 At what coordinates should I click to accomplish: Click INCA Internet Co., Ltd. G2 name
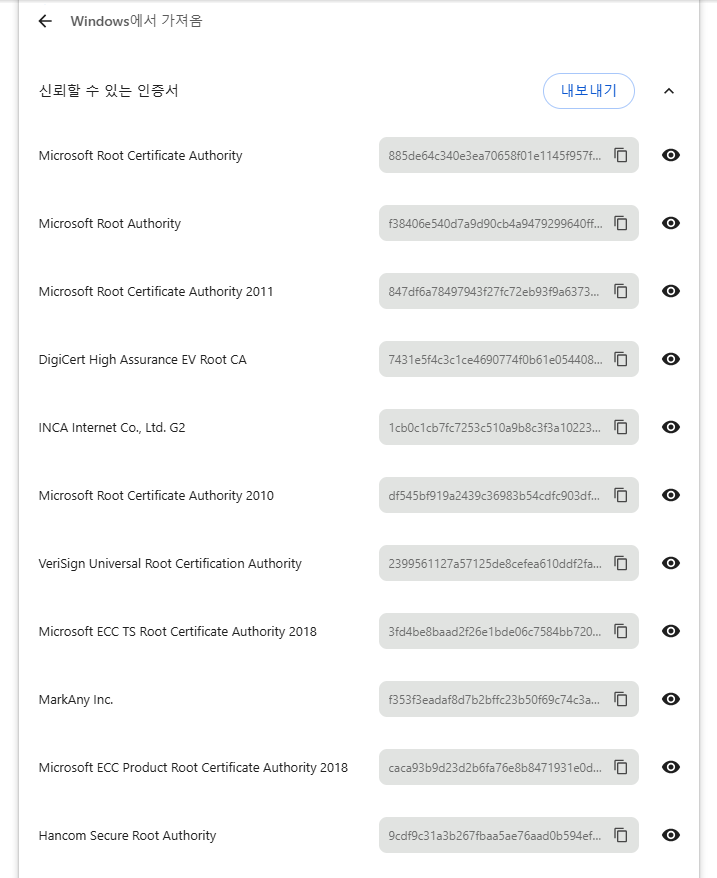tap(112, 428)
